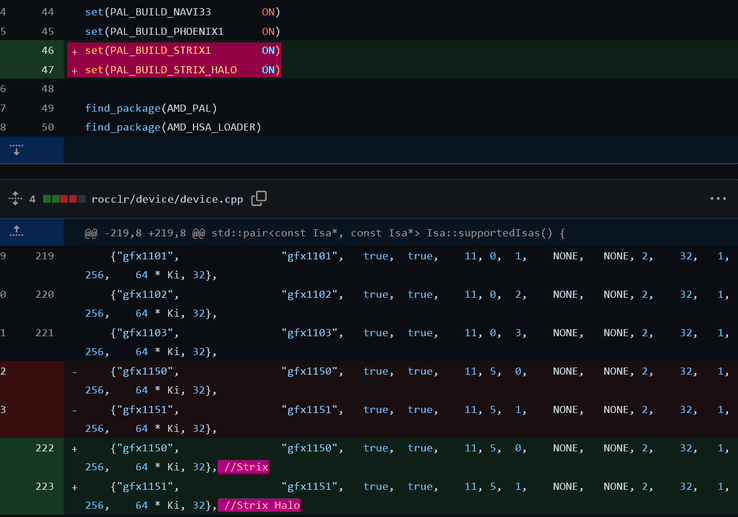Copy the device.cpp file path

(x=259, y=199)
